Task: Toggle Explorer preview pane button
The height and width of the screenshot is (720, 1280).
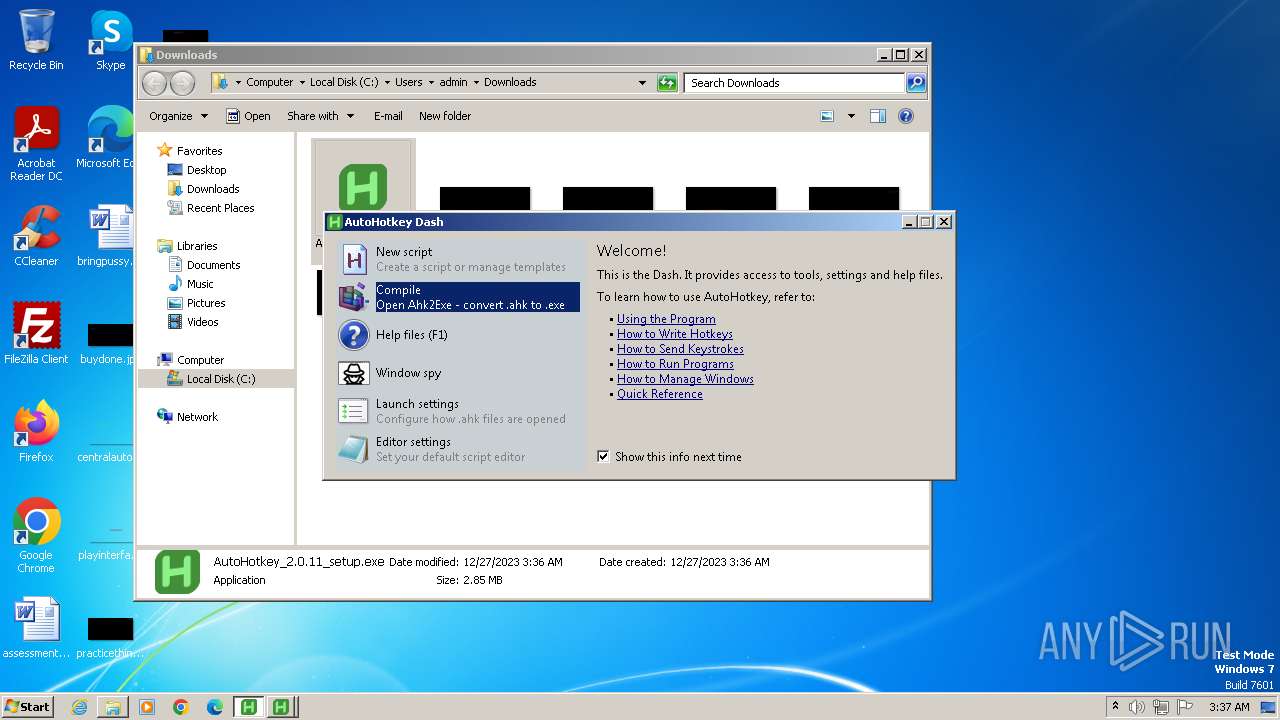Action: (x=877, y=116)
